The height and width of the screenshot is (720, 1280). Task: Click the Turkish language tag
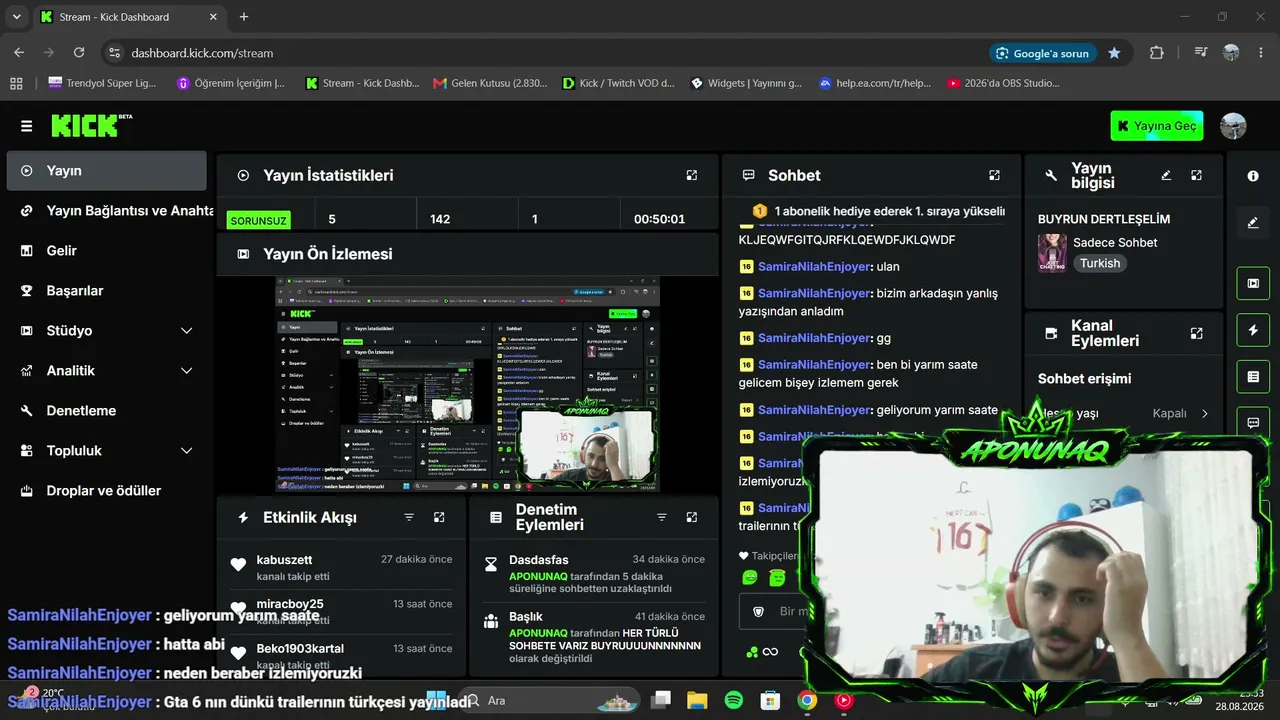pos(1099,263)
